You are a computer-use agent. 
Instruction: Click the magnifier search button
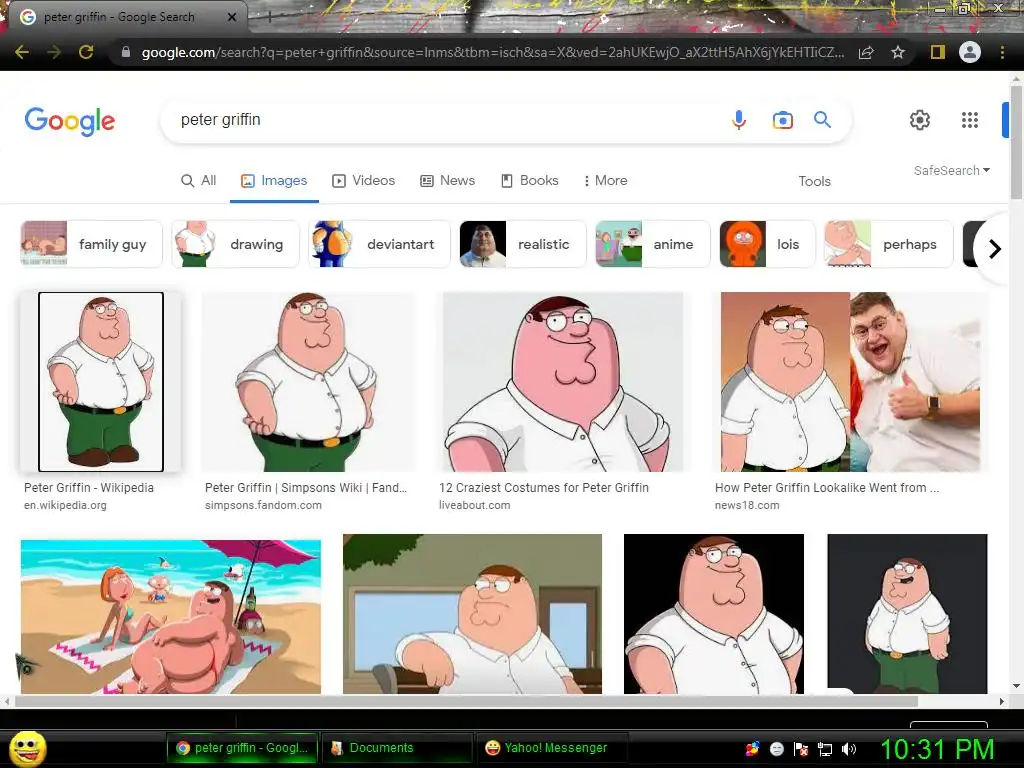822,120
